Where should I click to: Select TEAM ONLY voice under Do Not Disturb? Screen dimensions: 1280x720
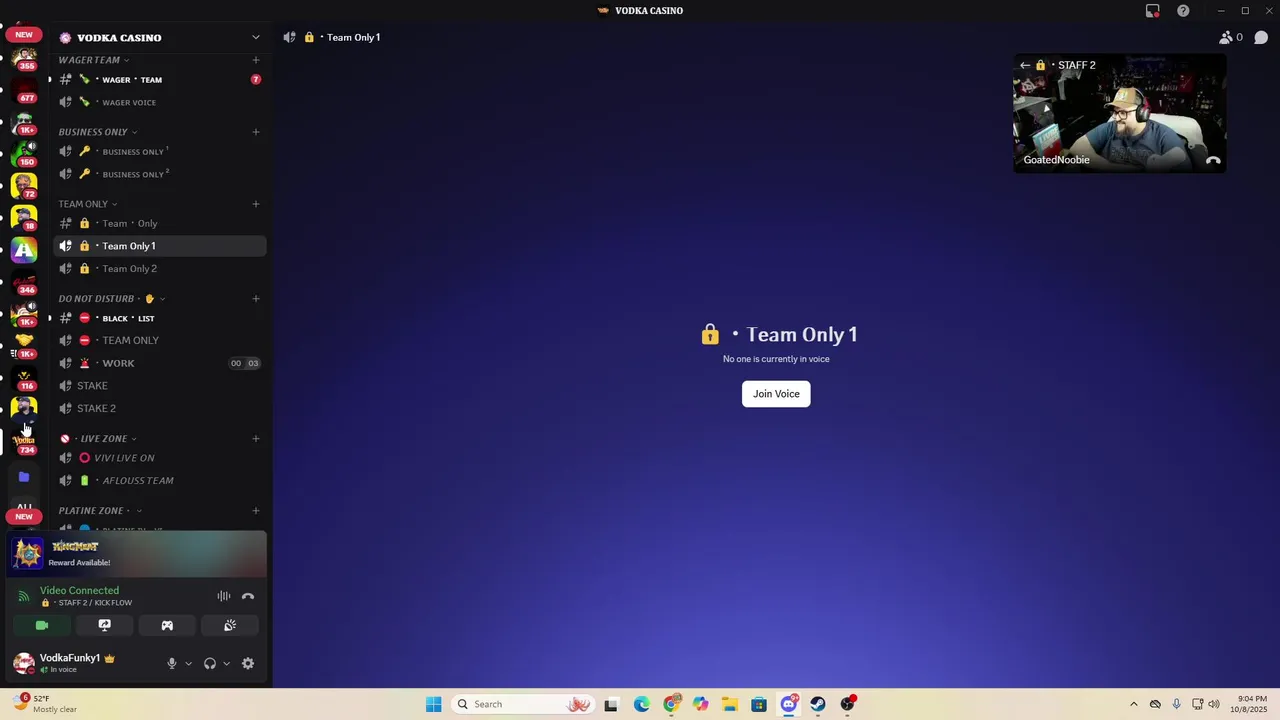point(160,340)
